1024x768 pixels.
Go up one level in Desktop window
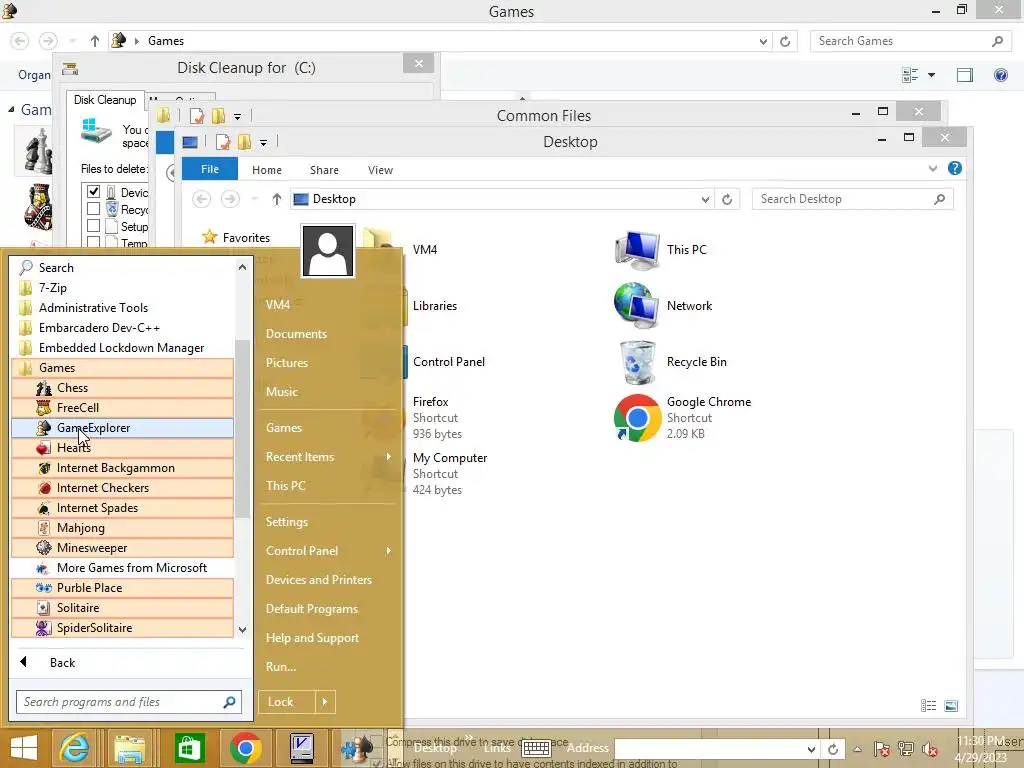pyautogui.click(x=276, y=199)
